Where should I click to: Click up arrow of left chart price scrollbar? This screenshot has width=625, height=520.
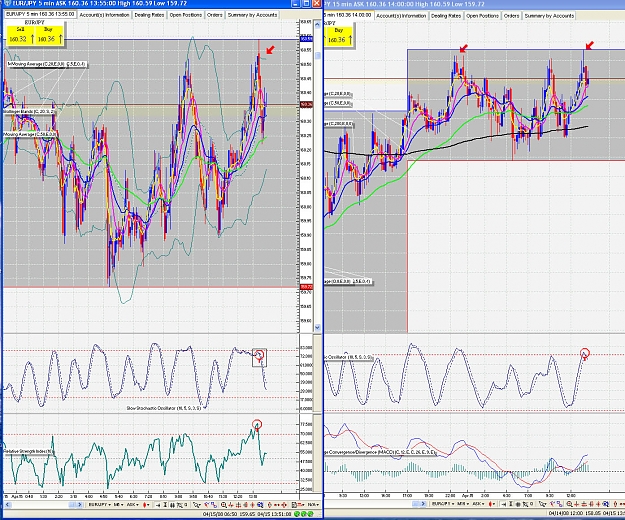click(318, 25)
